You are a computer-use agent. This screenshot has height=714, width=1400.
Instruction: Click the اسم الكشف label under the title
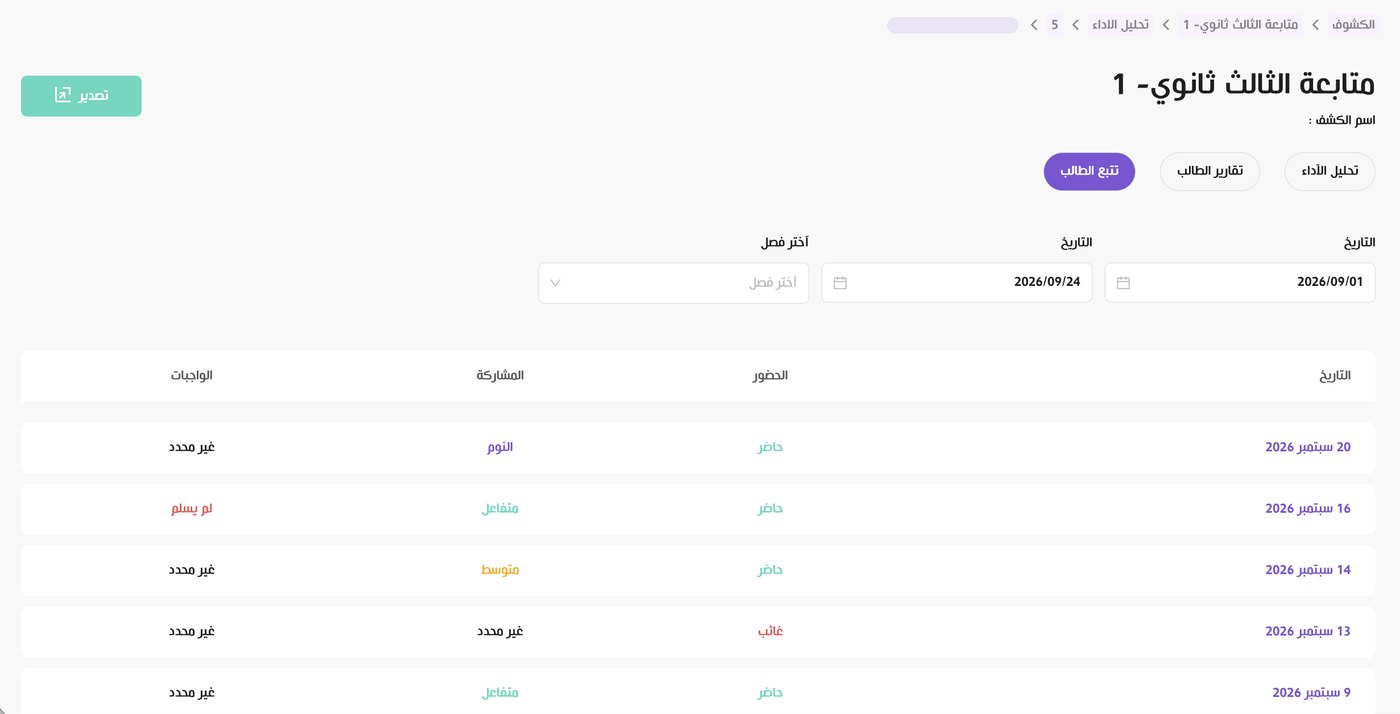tap(1342, 121)
